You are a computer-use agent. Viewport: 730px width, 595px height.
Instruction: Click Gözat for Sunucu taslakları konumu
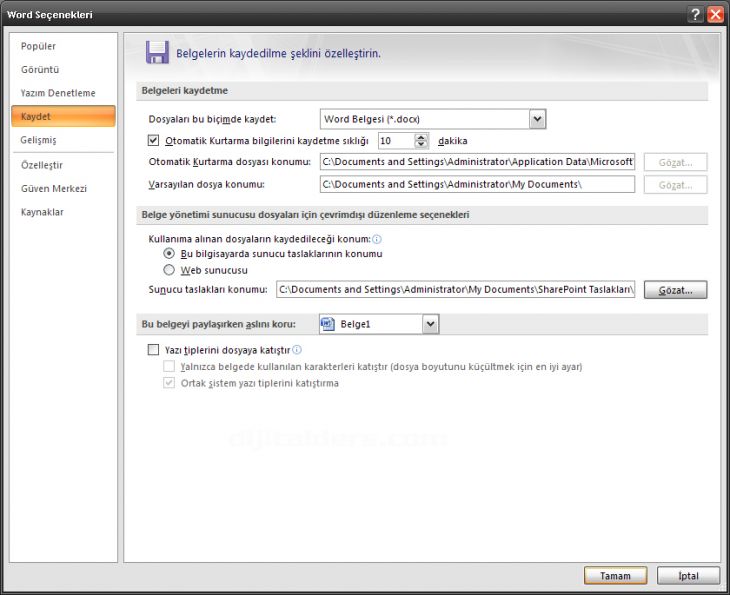[x=676, y=290]
